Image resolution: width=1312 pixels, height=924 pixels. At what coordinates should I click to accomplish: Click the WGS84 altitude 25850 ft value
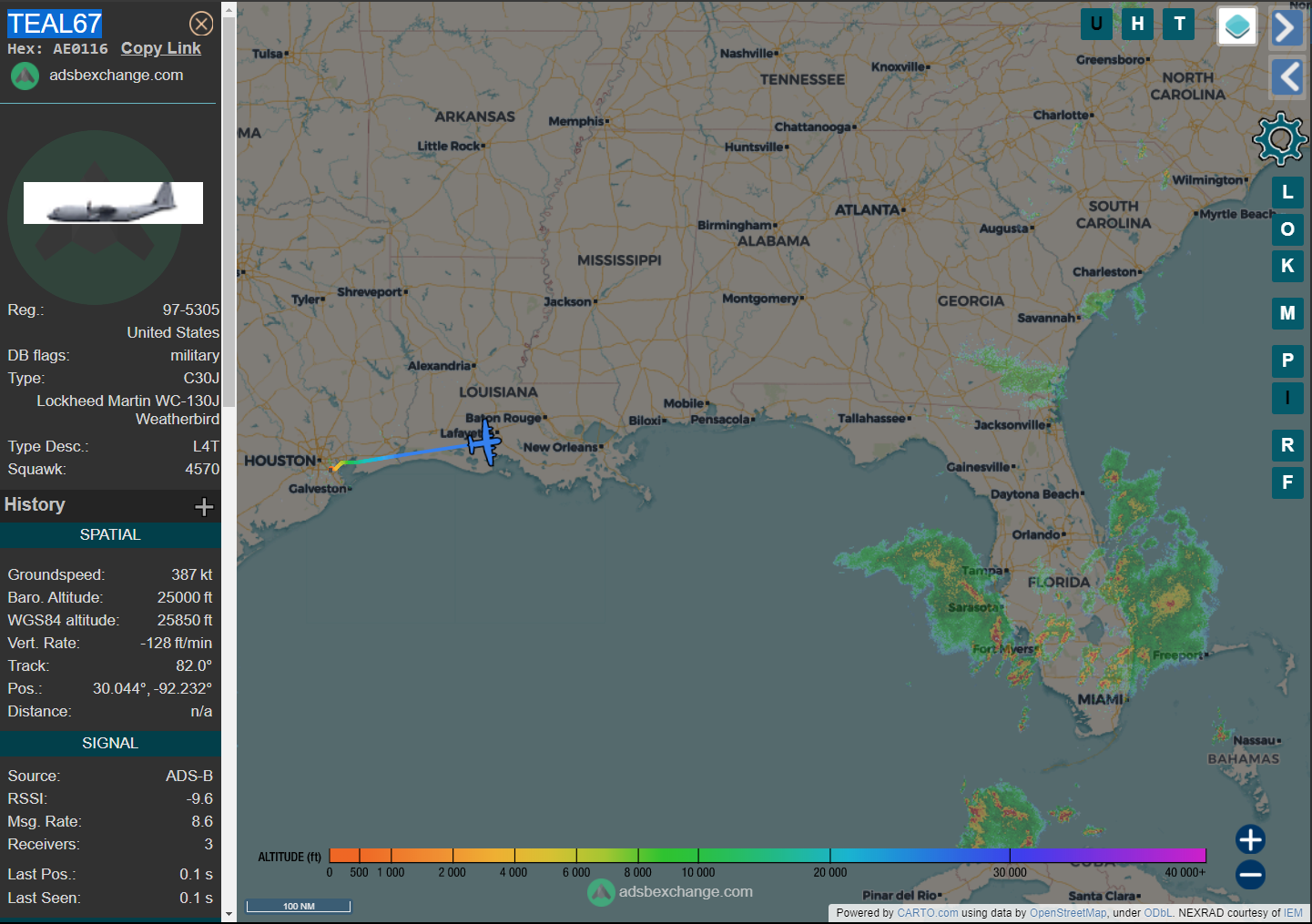point(185,620)
